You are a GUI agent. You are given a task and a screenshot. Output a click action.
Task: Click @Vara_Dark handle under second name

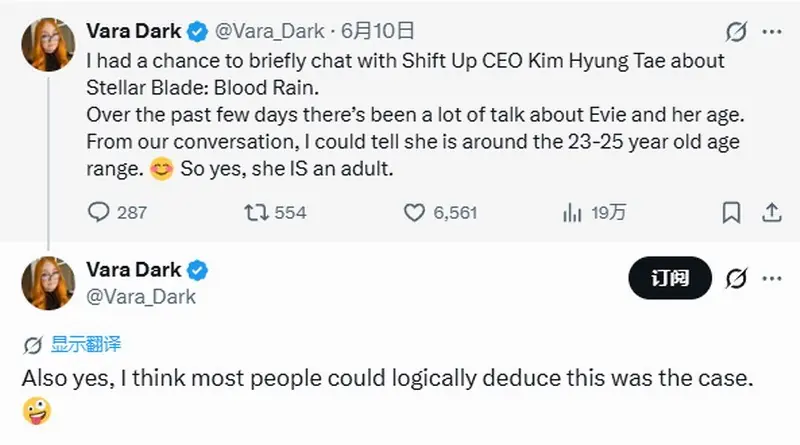point(141,296)
